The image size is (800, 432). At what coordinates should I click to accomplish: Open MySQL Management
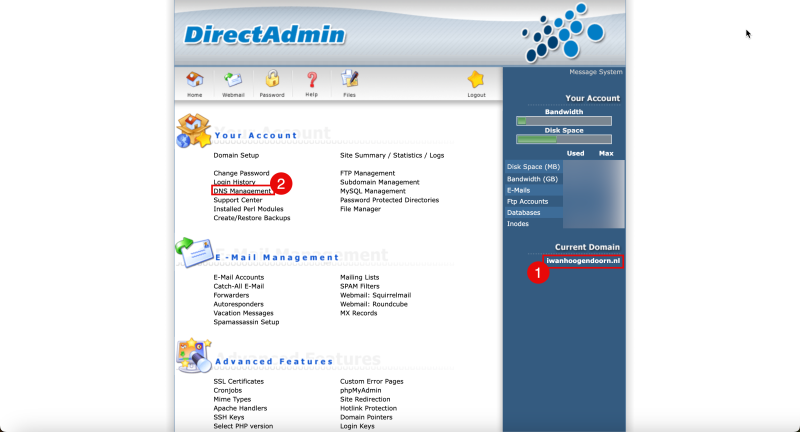(x=372, y=191)
